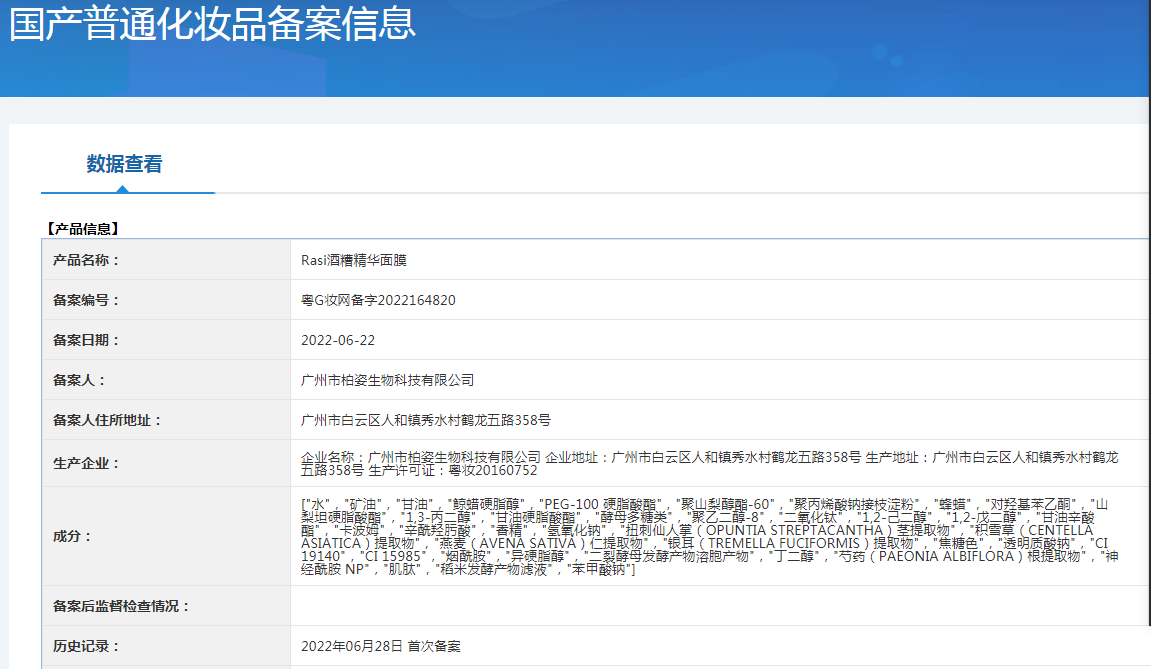Click the filing date 2022-06-22
Screen dimensions: 1151x669
pyautogui.click(x=338, y=340)
